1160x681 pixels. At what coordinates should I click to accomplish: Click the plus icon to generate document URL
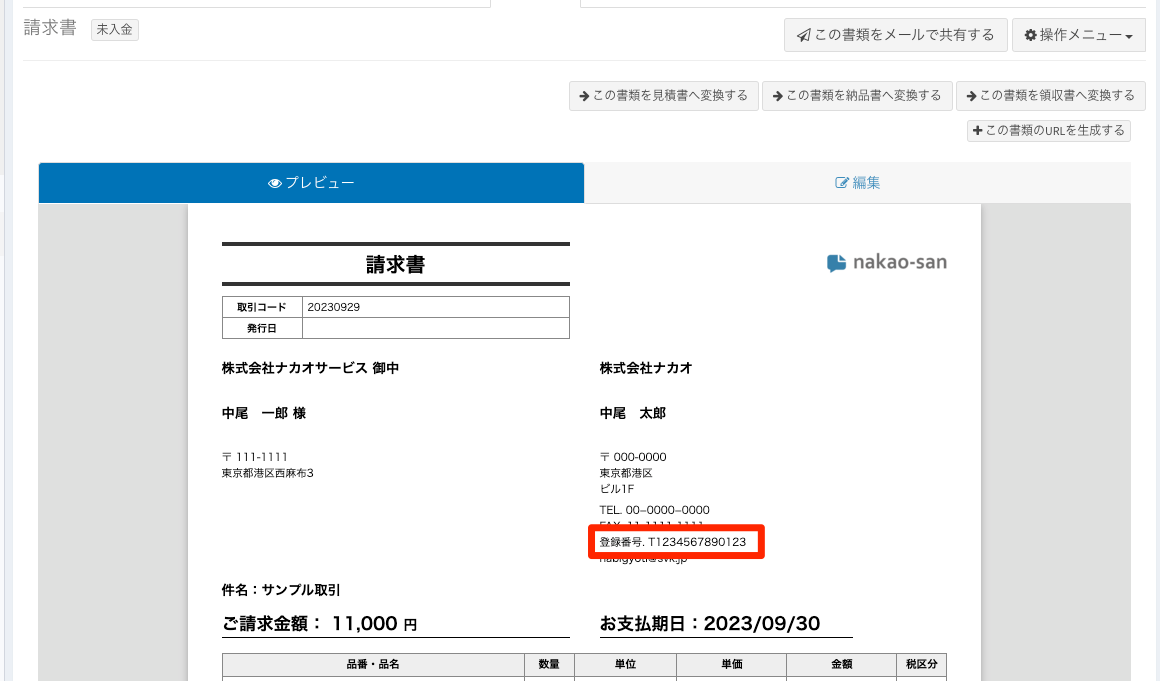coord(978,131)
